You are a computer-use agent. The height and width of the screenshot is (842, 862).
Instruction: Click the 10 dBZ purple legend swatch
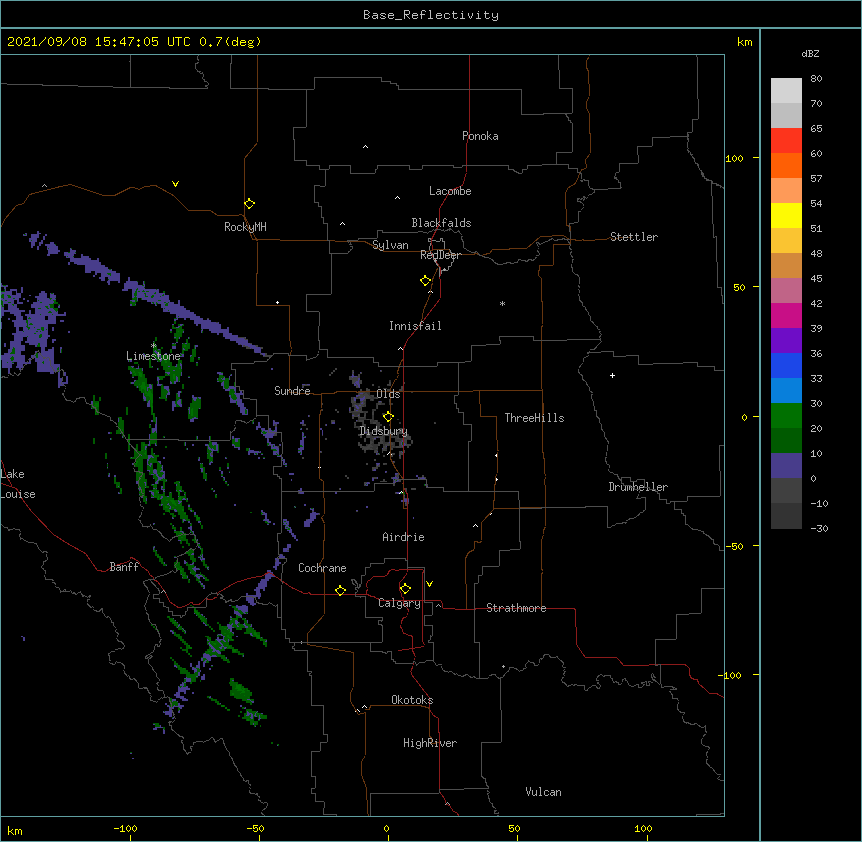(786, 466)
